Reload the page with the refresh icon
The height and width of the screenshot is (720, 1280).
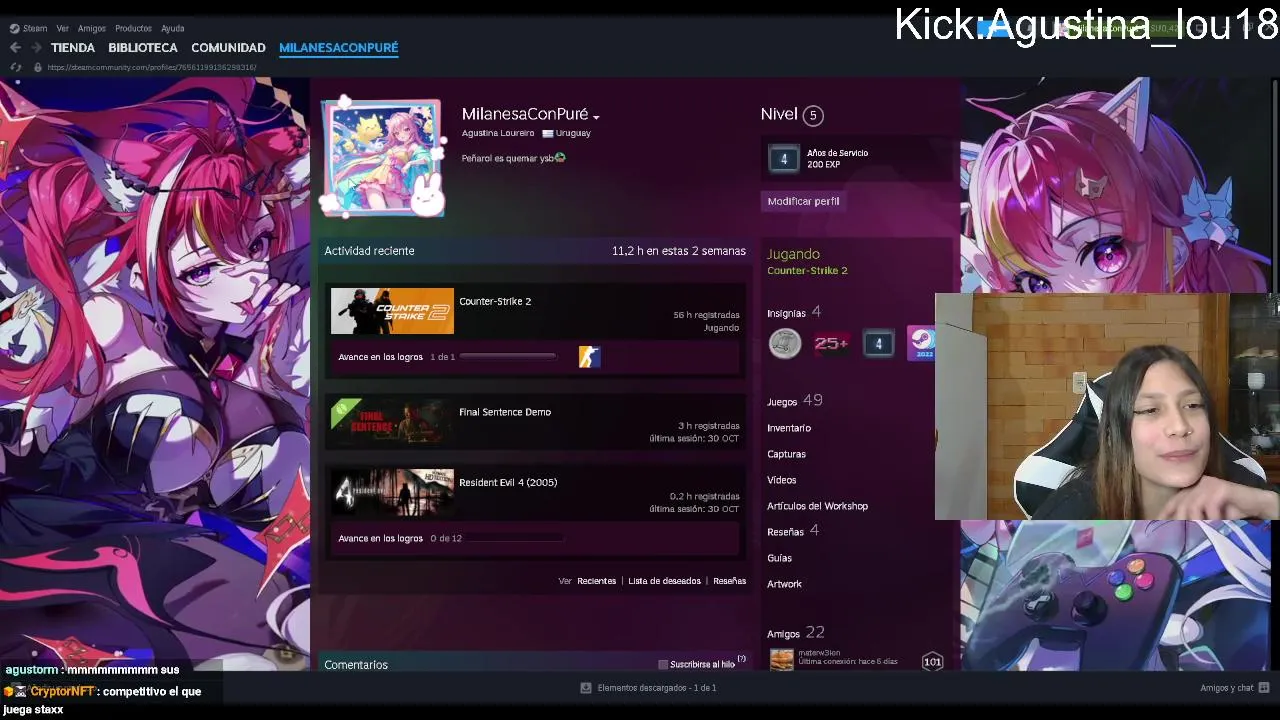pyautogui.click(x=16, y=67)
